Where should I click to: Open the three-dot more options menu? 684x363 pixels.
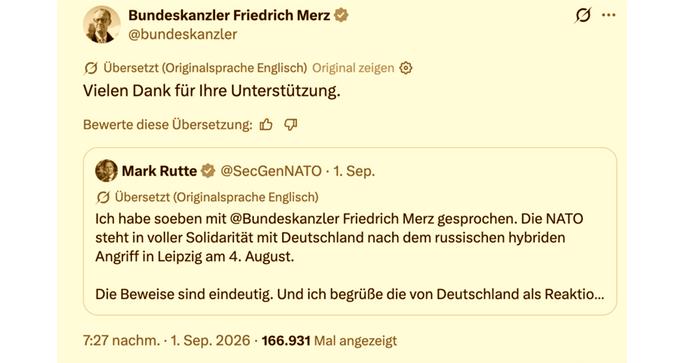click(609, 15)
